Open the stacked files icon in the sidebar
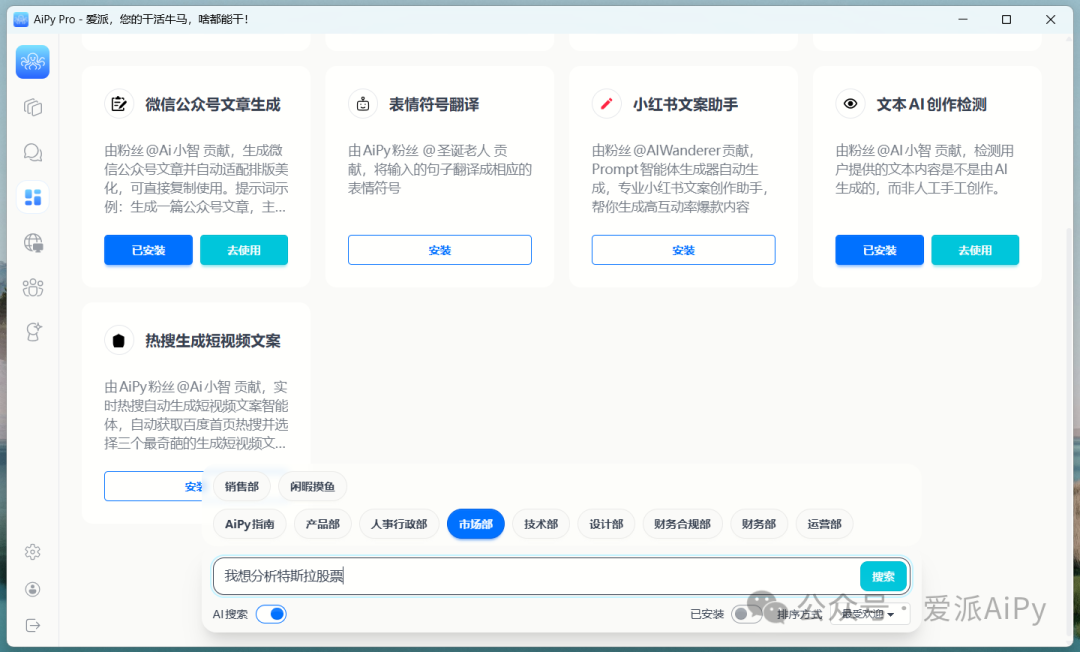Screen dimensions: 1080x652 (32, 107)
